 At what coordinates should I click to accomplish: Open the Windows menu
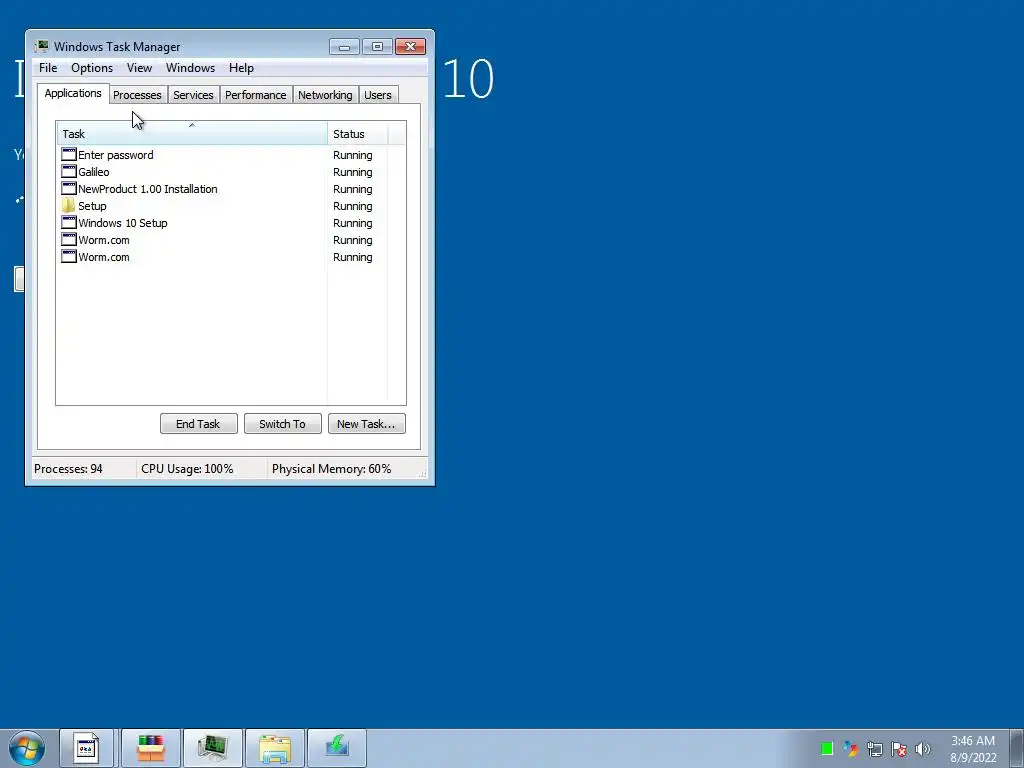[x=190, y=68]
